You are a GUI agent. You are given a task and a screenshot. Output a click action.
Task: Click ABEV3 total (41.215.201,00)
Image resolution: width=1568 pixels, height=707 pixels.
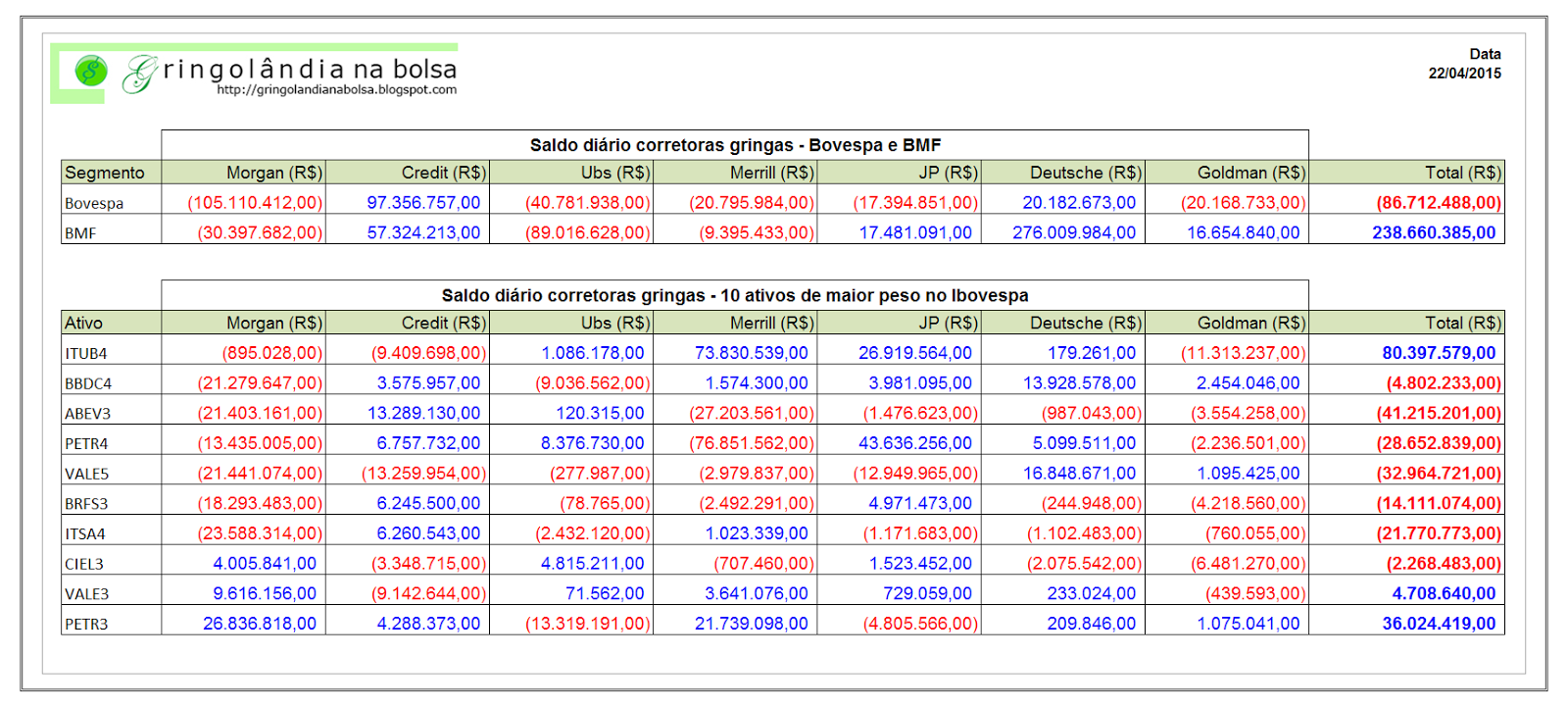[x=1439, y=414]
